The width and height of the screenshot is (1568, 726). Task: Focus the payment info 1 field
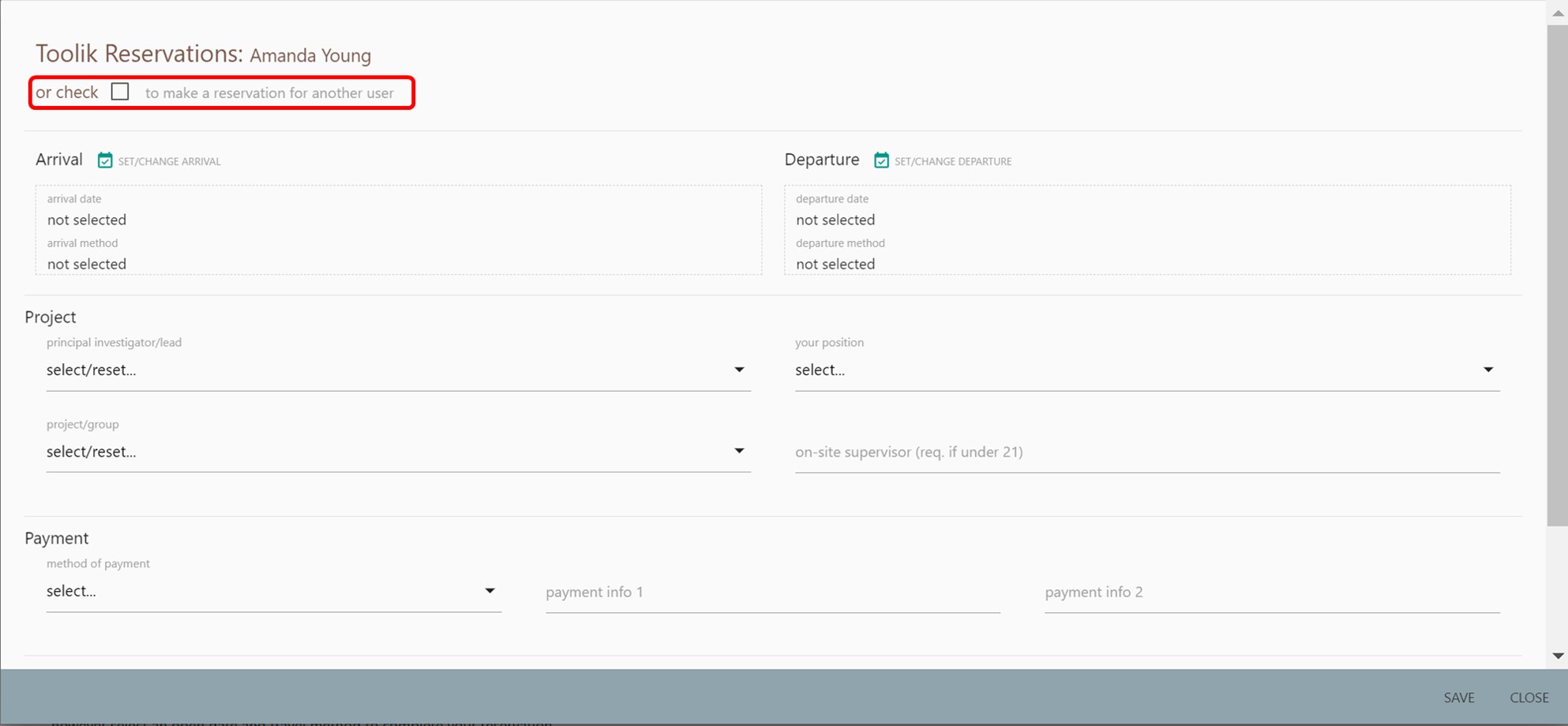[x=772, y=592]
